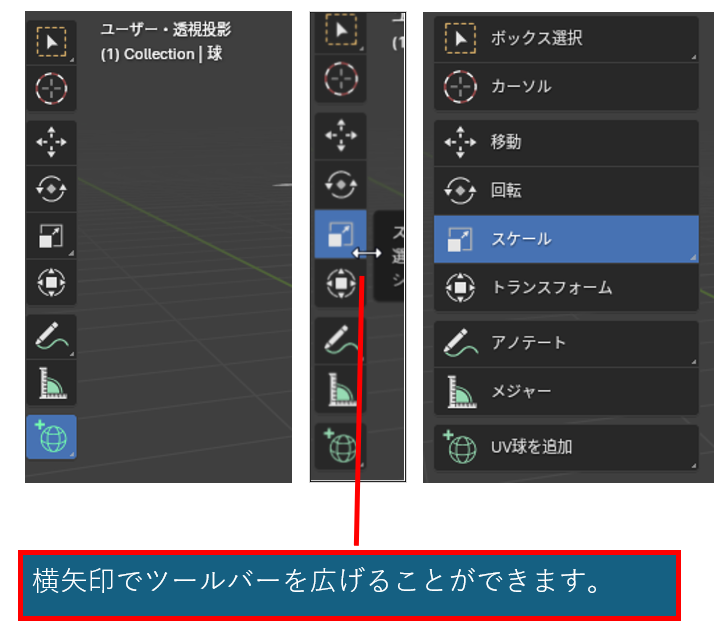Click the ユーザー・透視投影 viewport label
This screenshot has height=636, width=725.
click(166, 30)
